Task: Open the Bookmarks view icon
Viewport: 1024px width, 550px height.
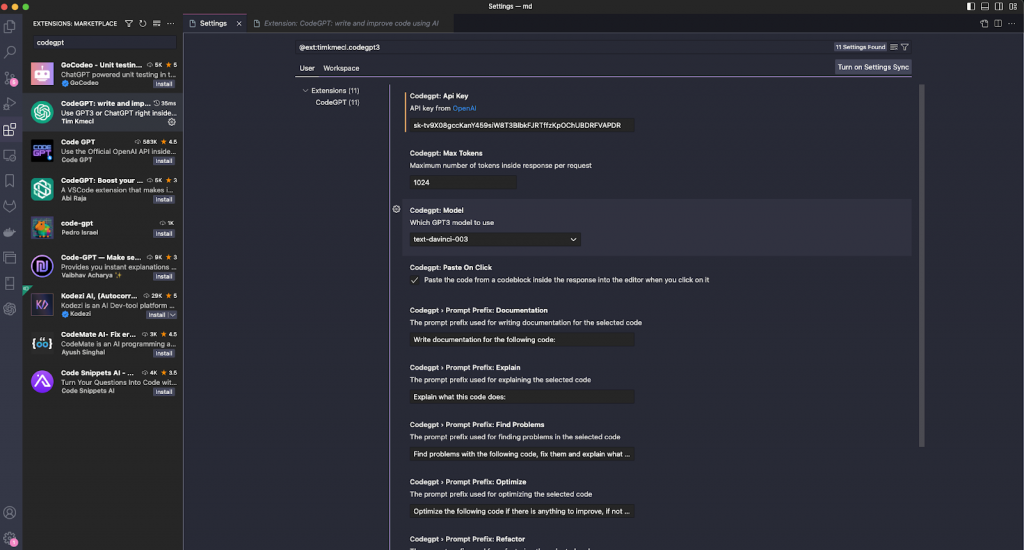Action: 10,180
